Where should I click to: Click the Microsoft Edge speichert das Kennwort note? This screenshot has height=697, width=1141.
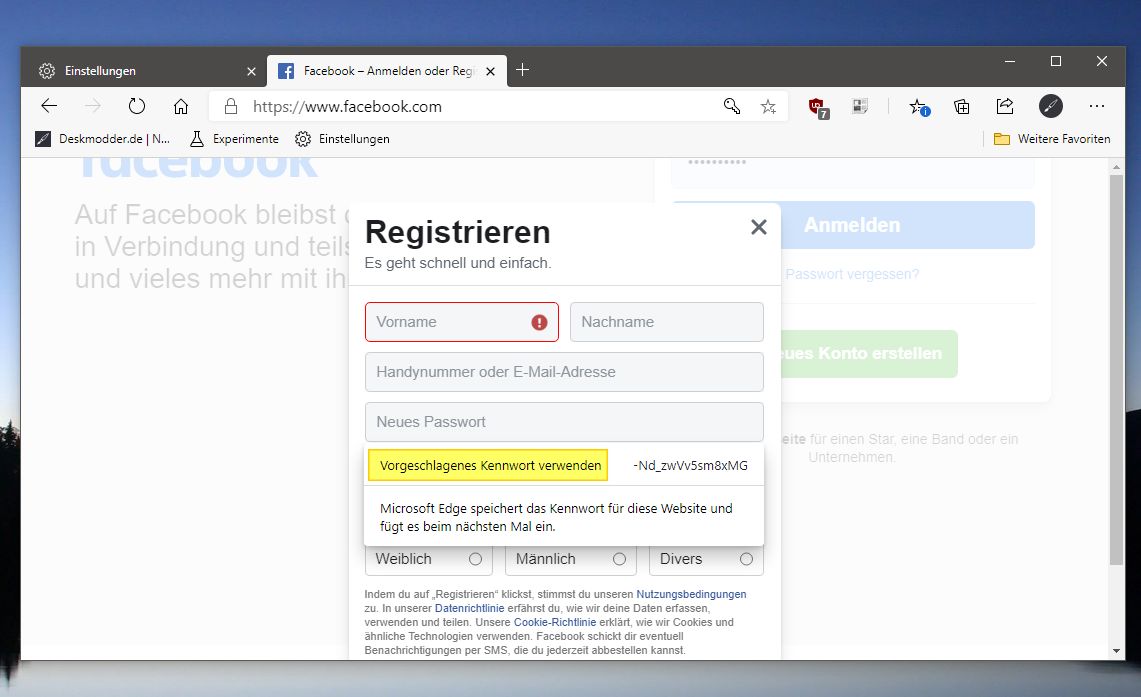[556, 517]
